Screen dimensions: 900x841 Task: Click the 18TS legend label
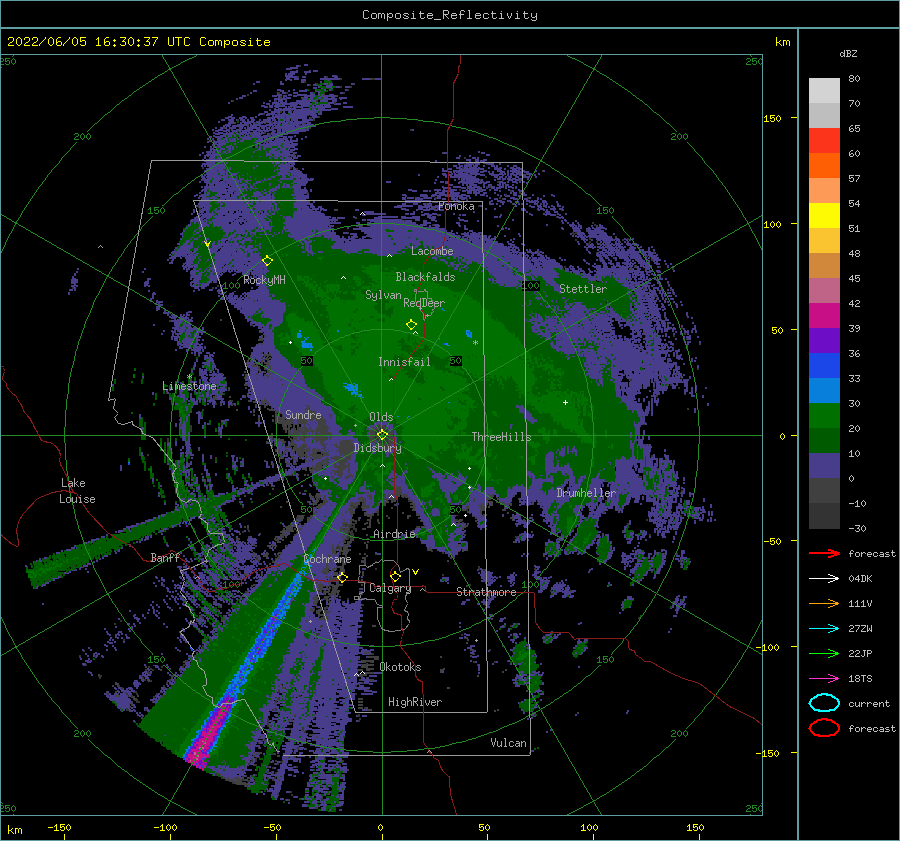(860, 679)
